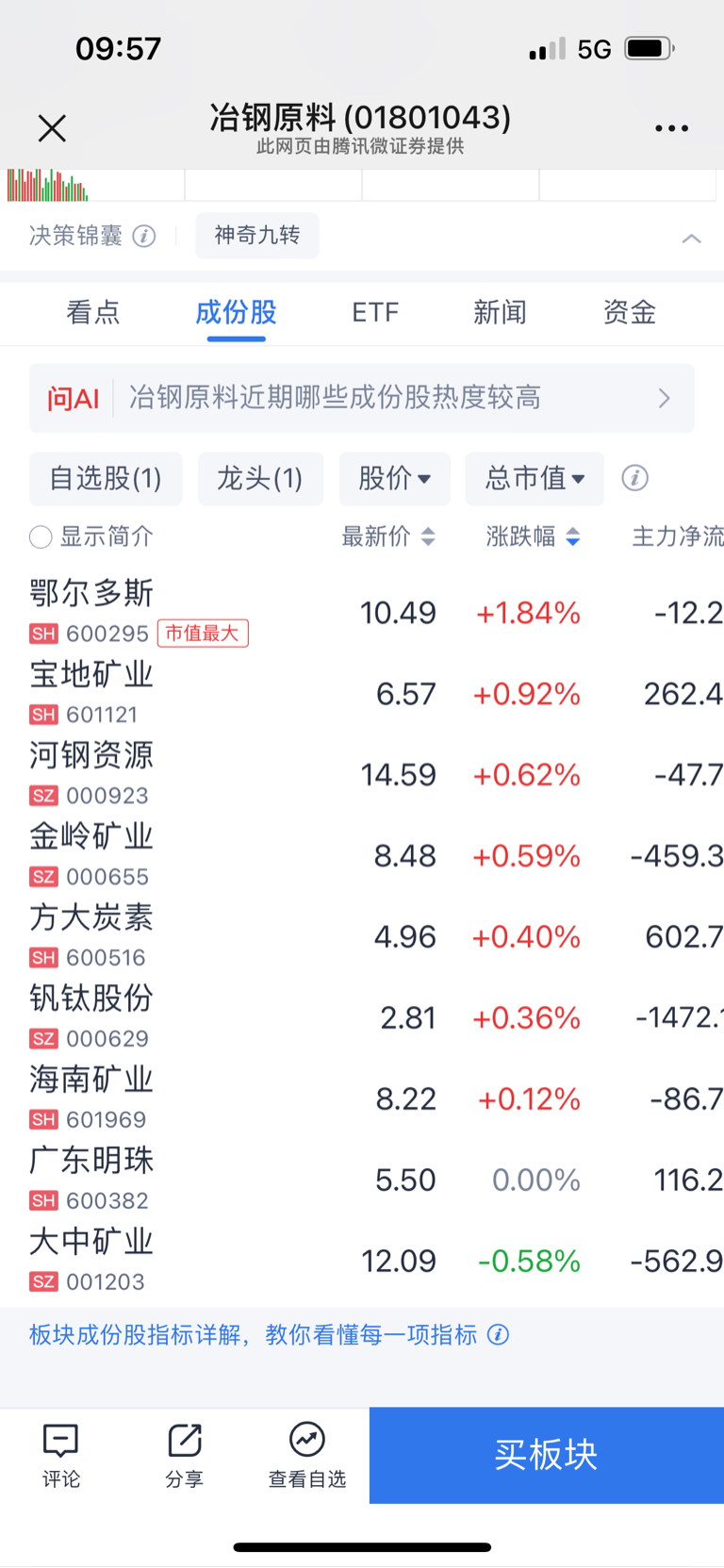Open the 鄂尔多斯 stock row
The image size is (724, 1568).
point(362,613)
